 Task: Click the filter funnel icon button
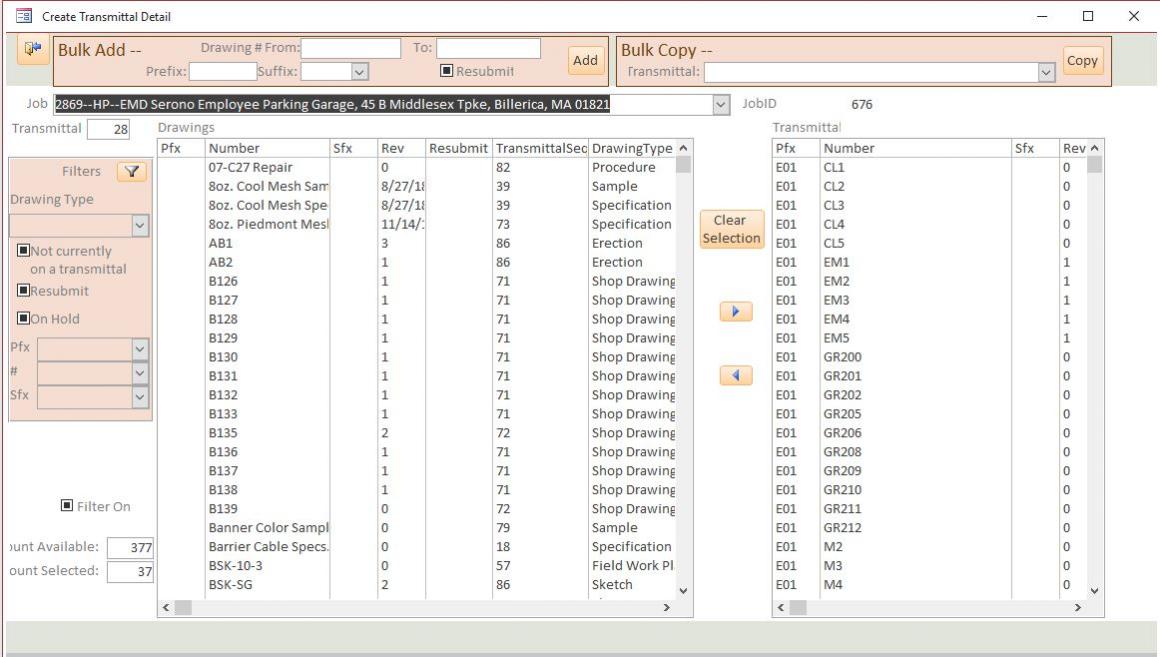click(132, 172)
